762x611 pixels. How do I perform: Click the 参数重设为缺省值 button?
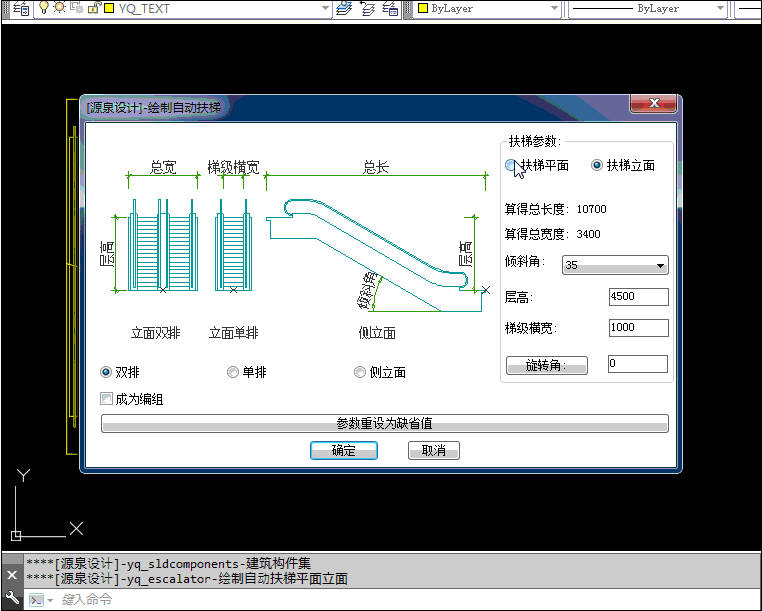[384, 423]
